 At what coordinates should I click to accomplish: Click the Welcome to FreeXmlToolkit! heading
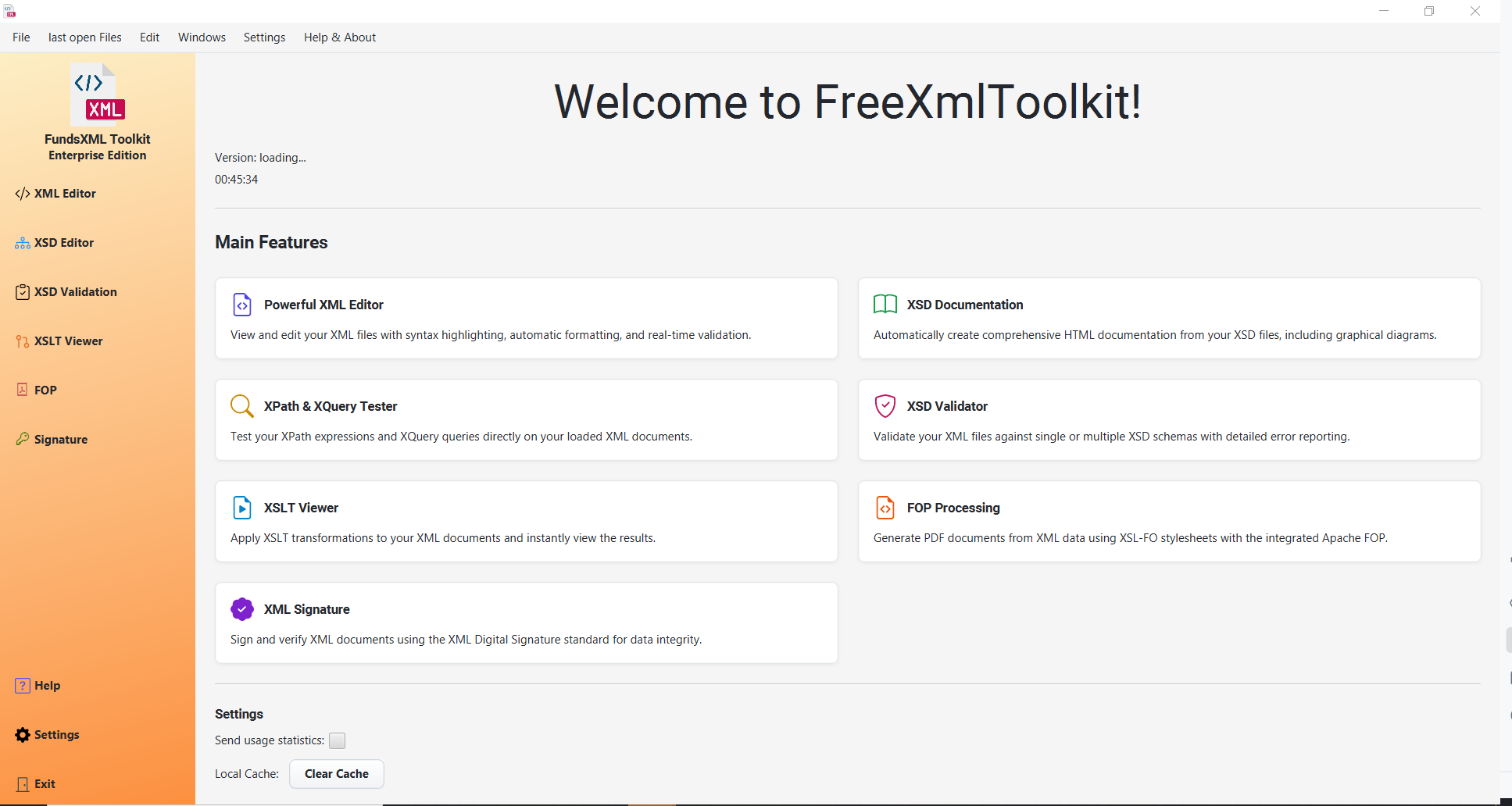pos(848,102)
